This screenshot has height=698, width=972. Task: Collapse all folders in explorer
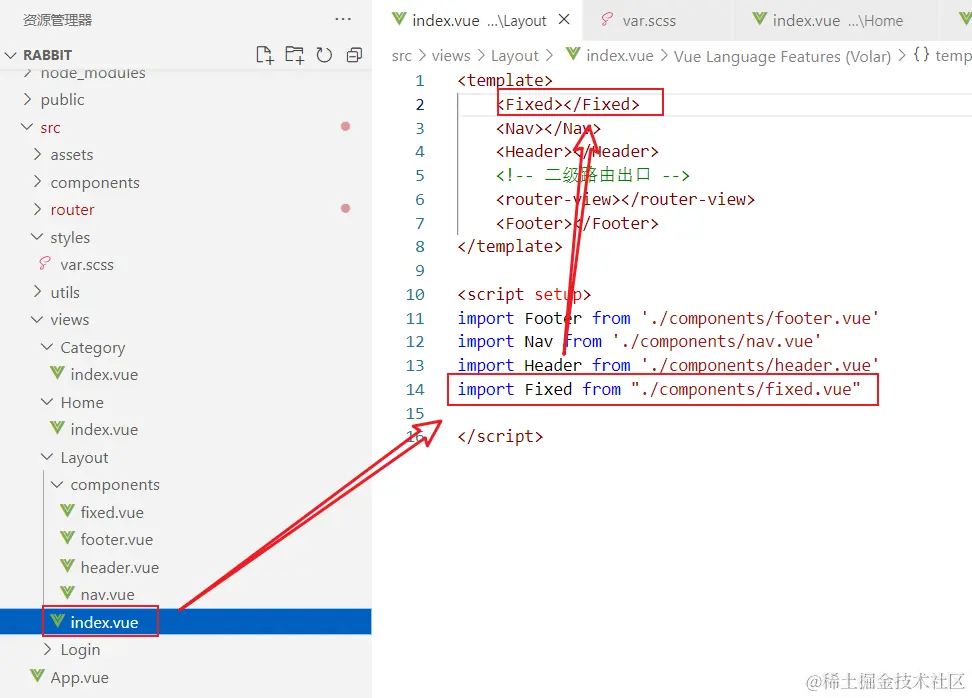pos(354,55)
